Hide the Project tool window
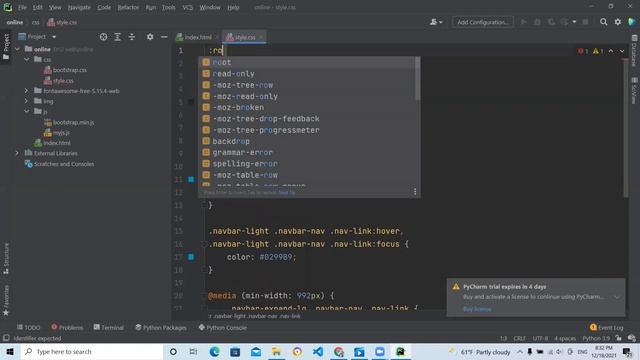 [x=164, y=37]
